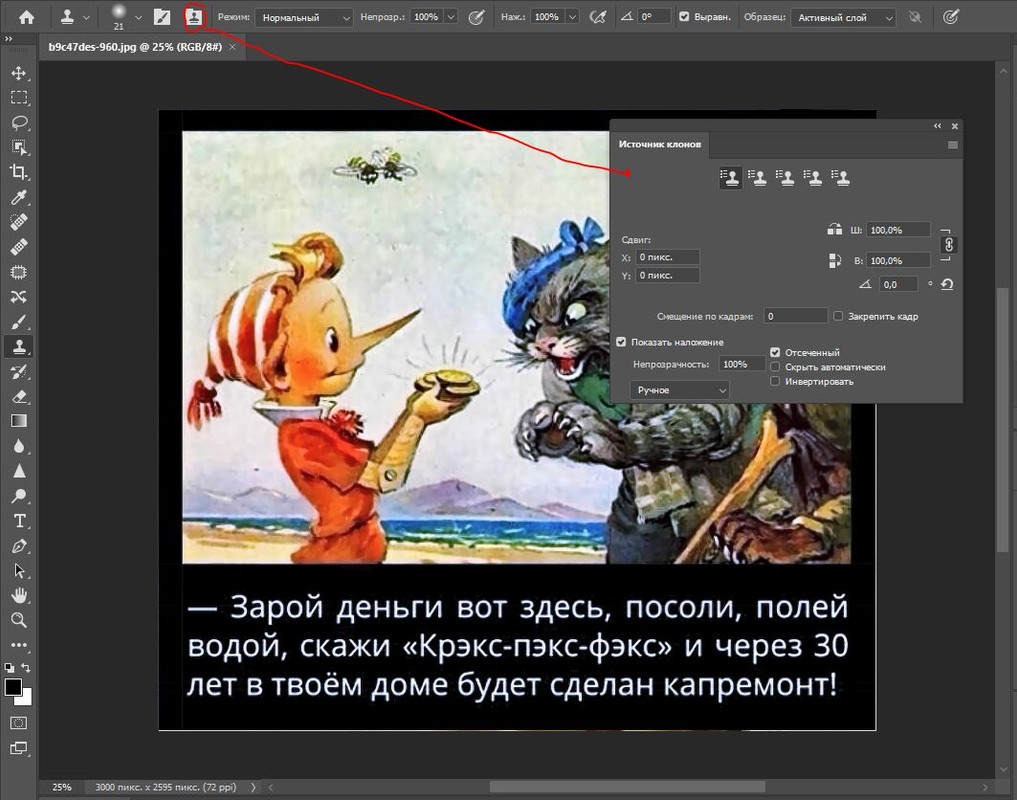Select the Eyedropper tool

point(19,197)
